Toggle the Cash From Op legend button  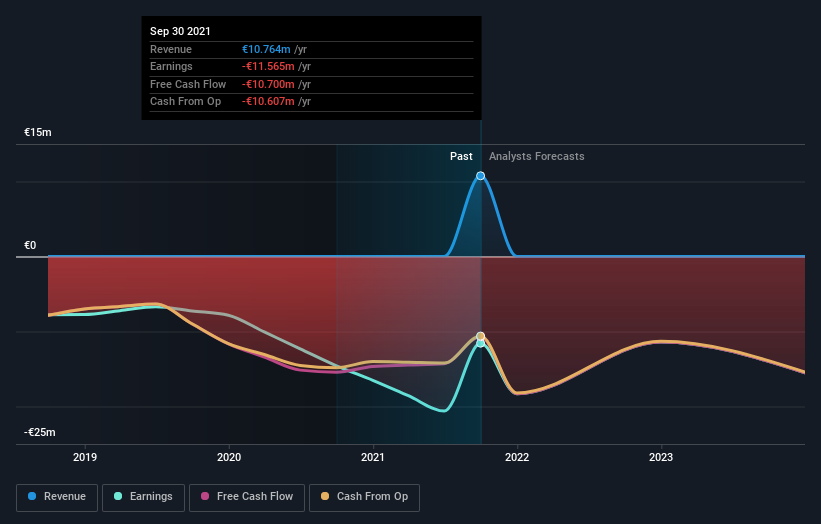pyautogui.click(x=364, y=497)
